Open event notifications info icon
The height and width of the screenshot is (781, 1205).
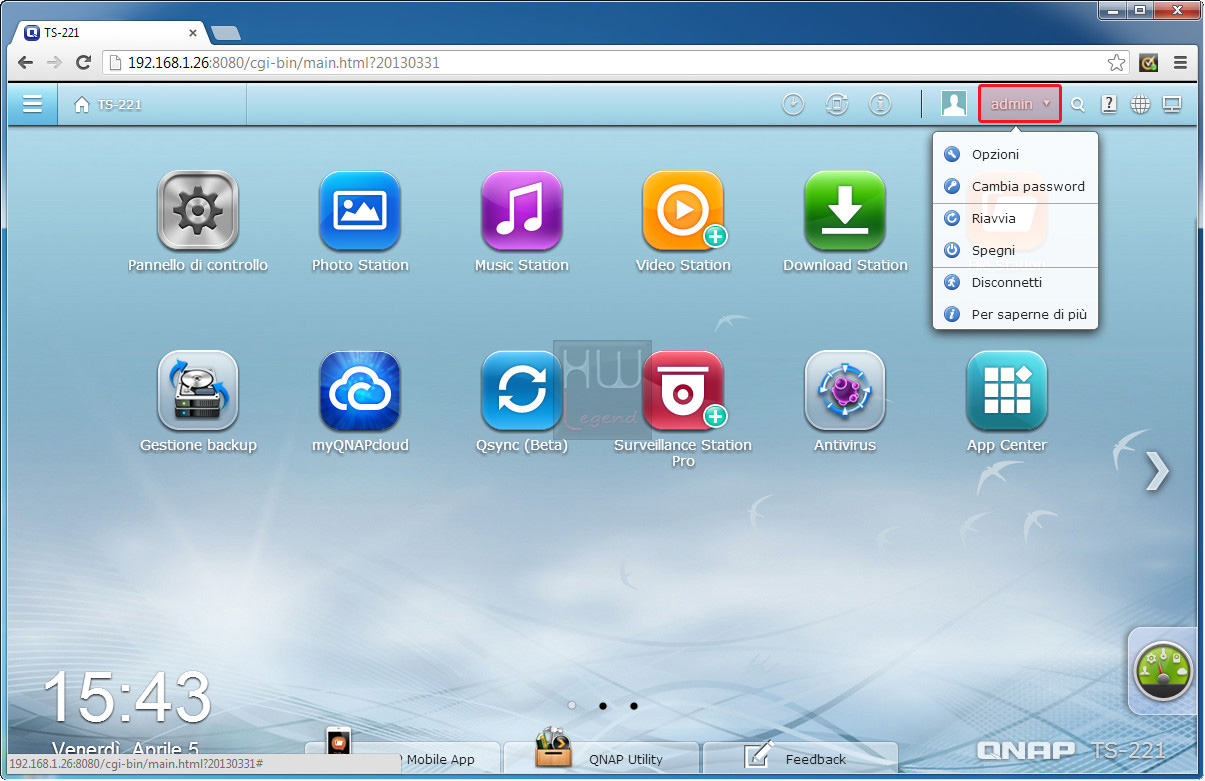880,104
